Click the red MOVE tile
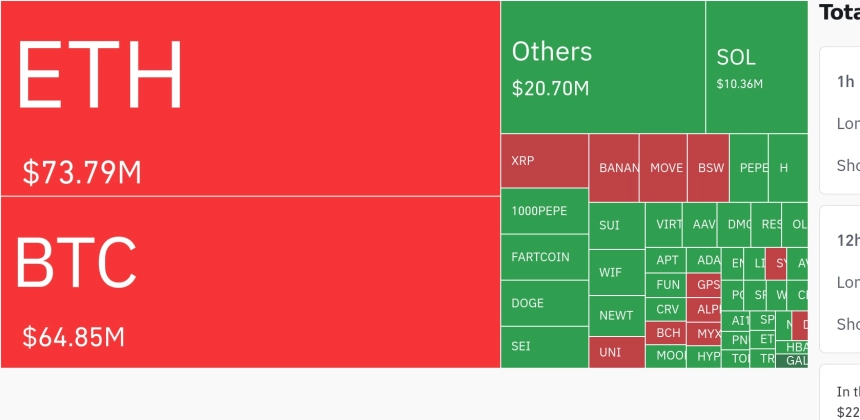Viewport: 860px width, 420px height. (x=663, y=168)
